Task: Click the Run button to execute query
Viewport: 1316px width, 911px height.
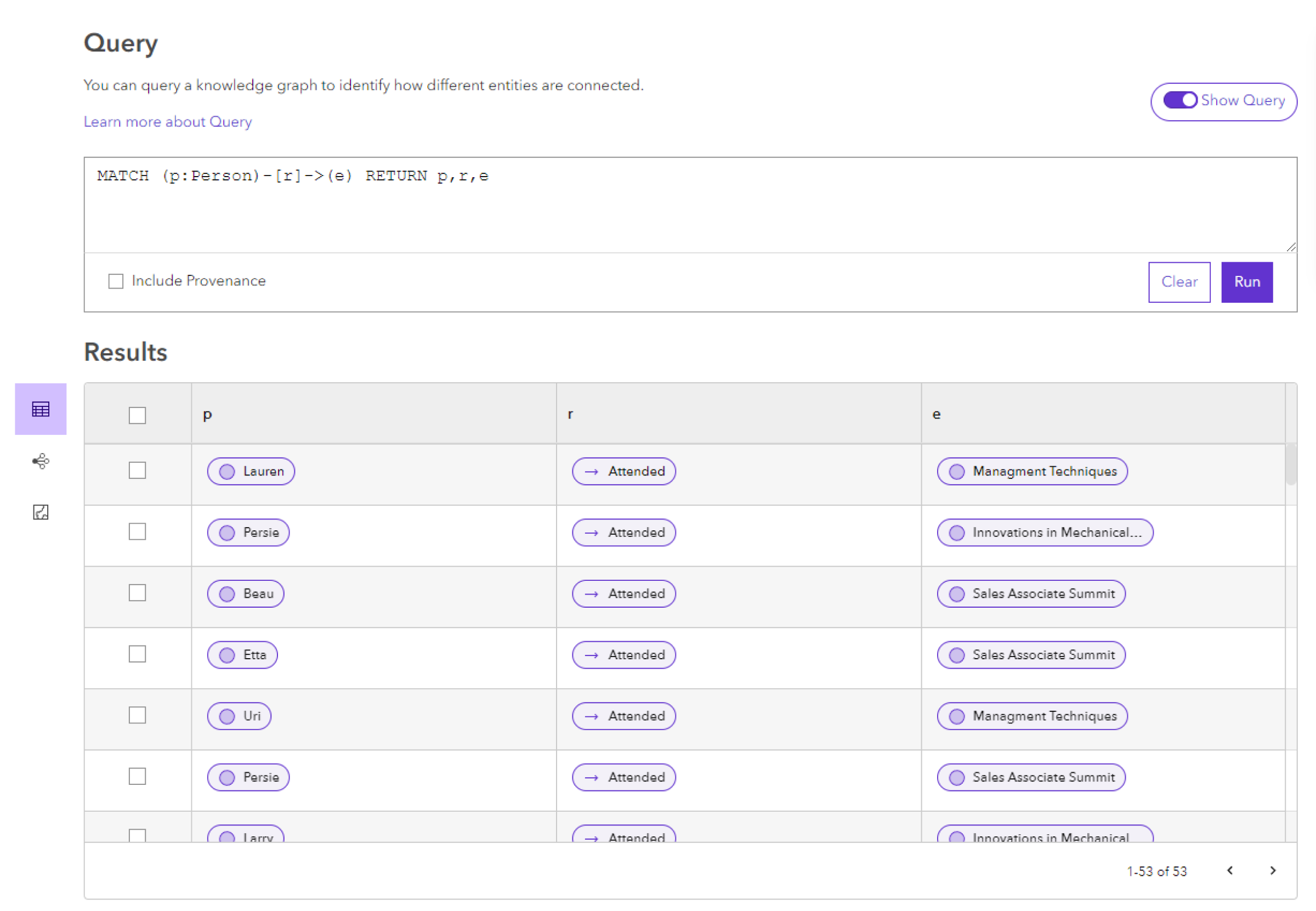Action: click(1249, 281)
